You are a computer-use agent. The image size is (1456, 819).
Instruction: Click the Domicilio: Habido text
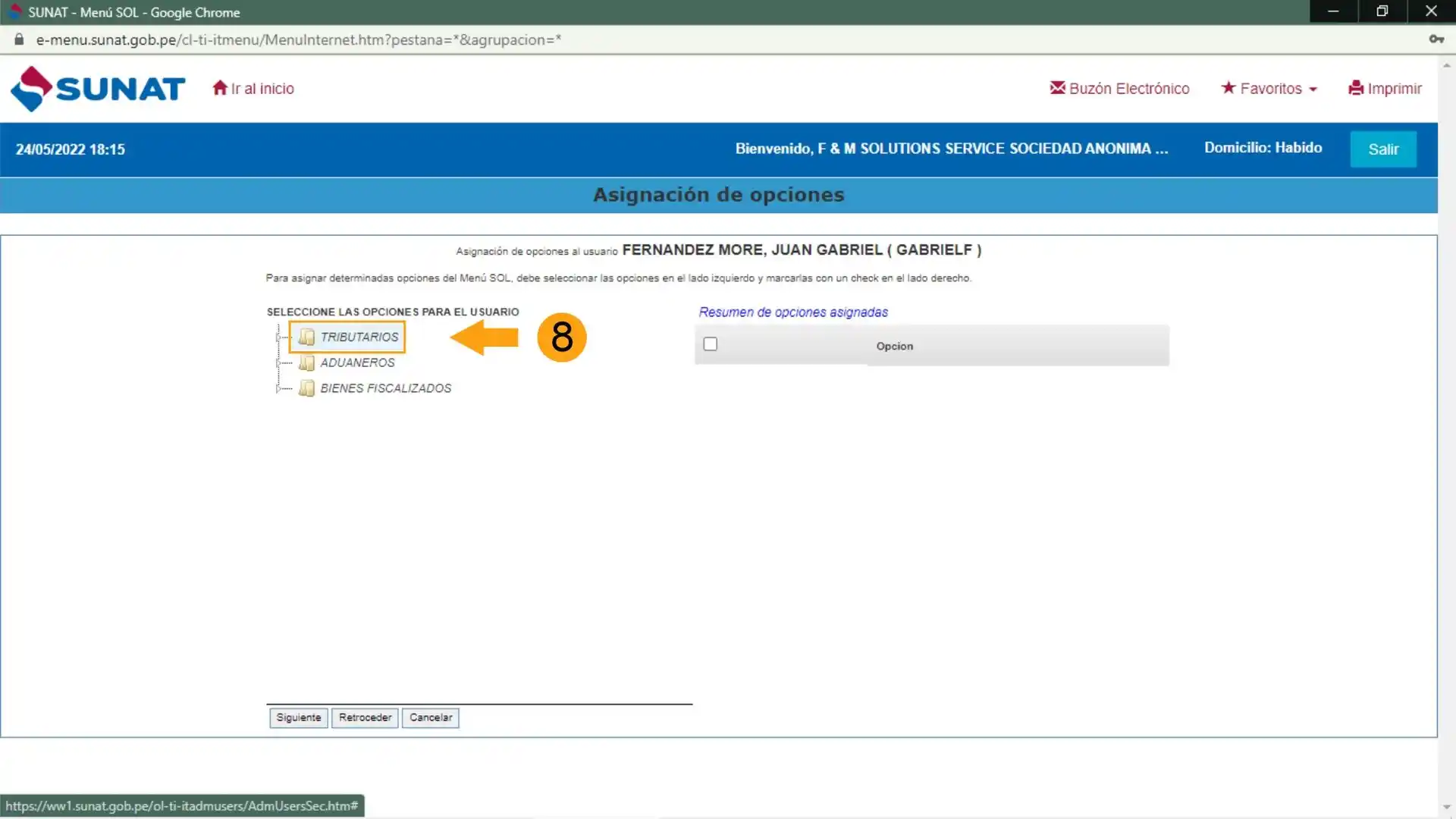(x=1263, y=148)
